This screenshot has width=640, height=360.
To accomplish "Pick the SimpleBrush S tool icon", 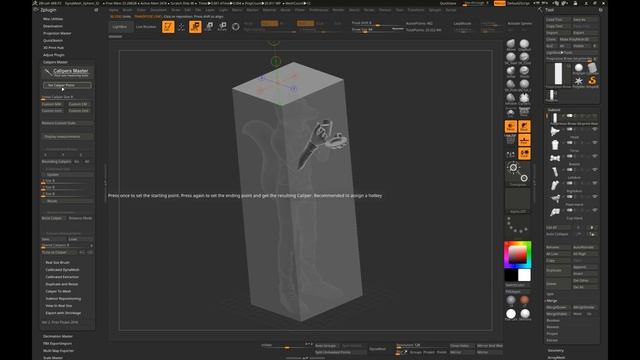I will click(592, 80).
